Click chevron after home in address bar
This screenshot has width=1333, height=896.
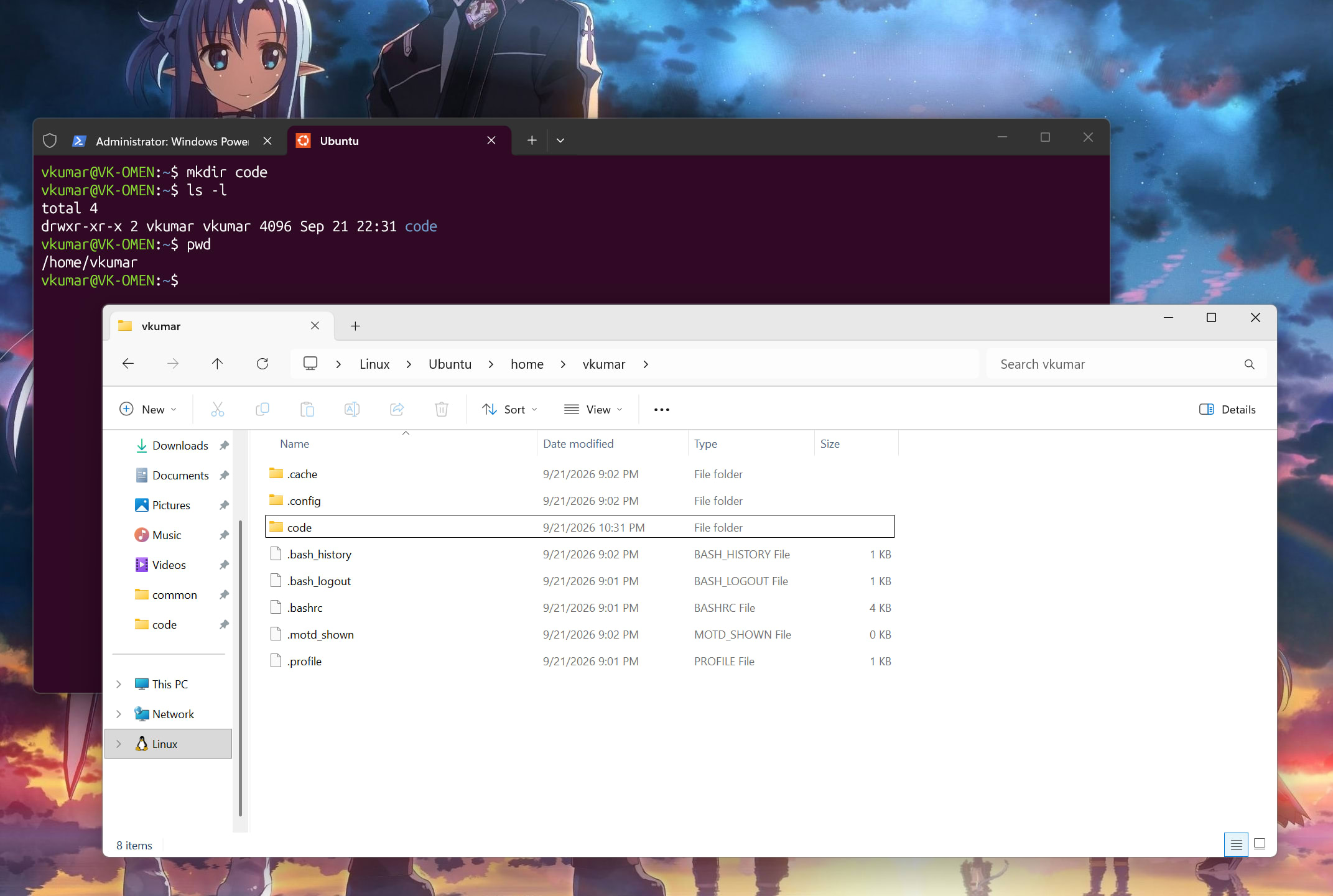[x=563, y=364]
